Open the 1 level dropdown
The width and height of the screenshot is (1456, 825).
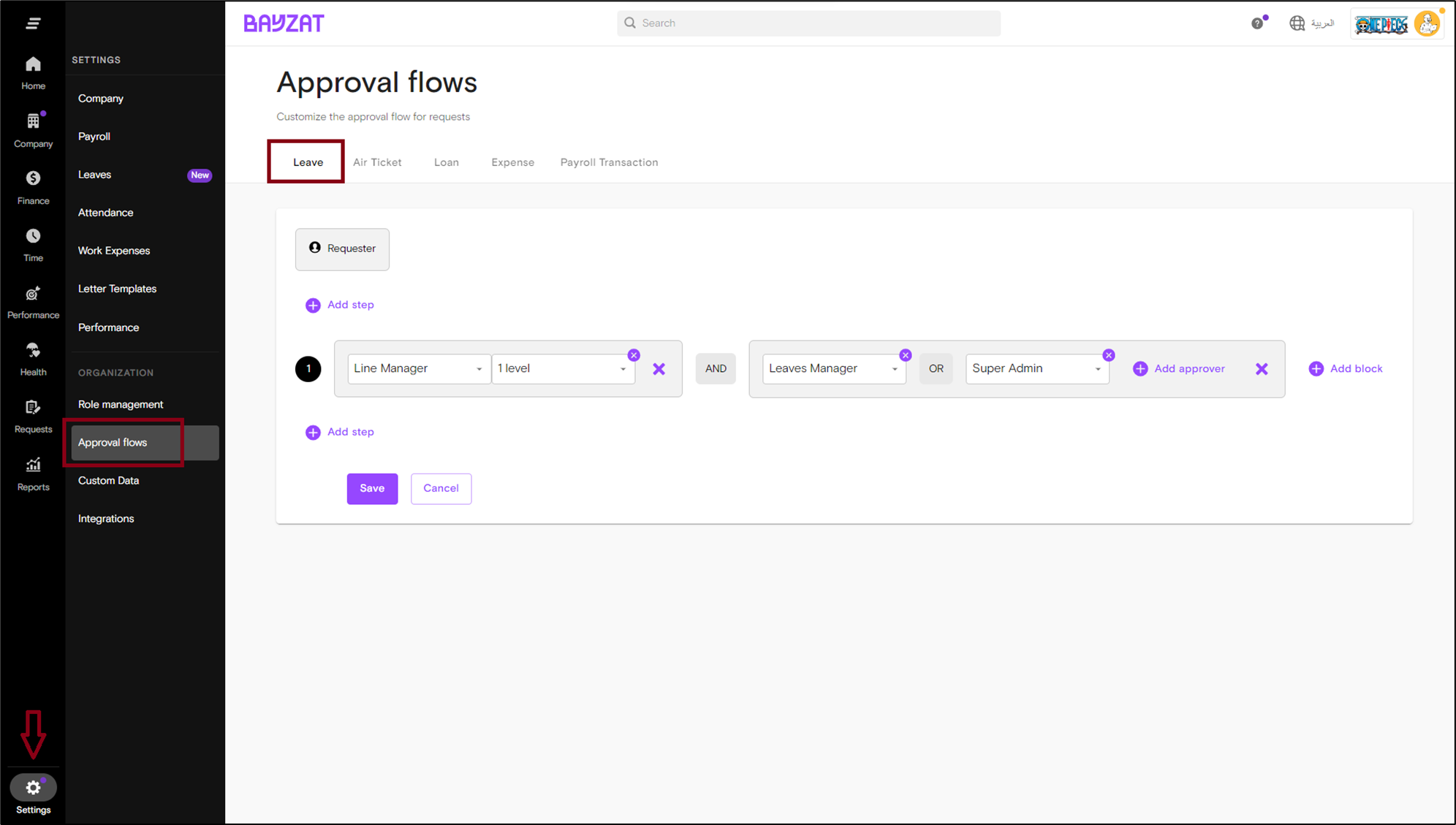[x=562, y=369]
